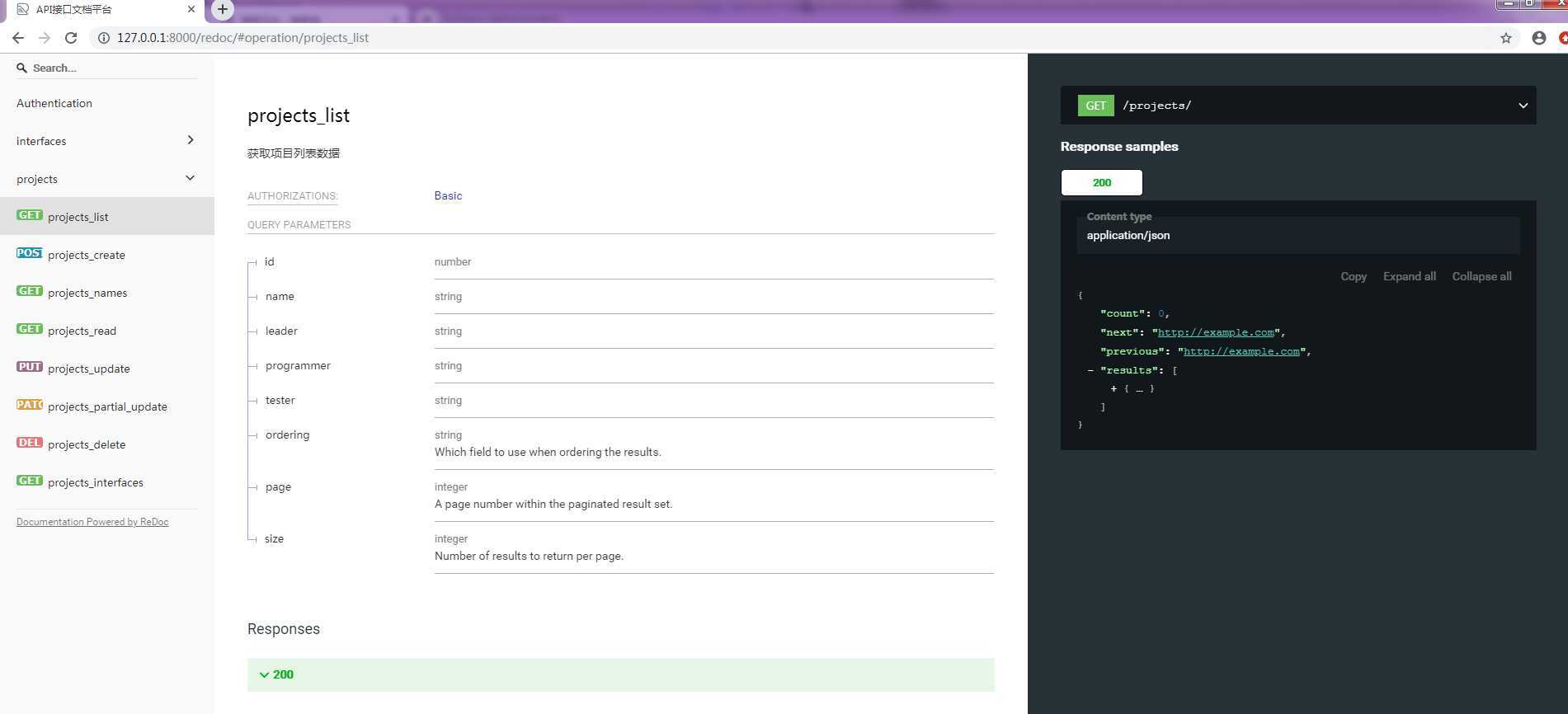Close the API接口文档平台 tab
This screenshot has height=714, width=1568.
click(191, 9)
